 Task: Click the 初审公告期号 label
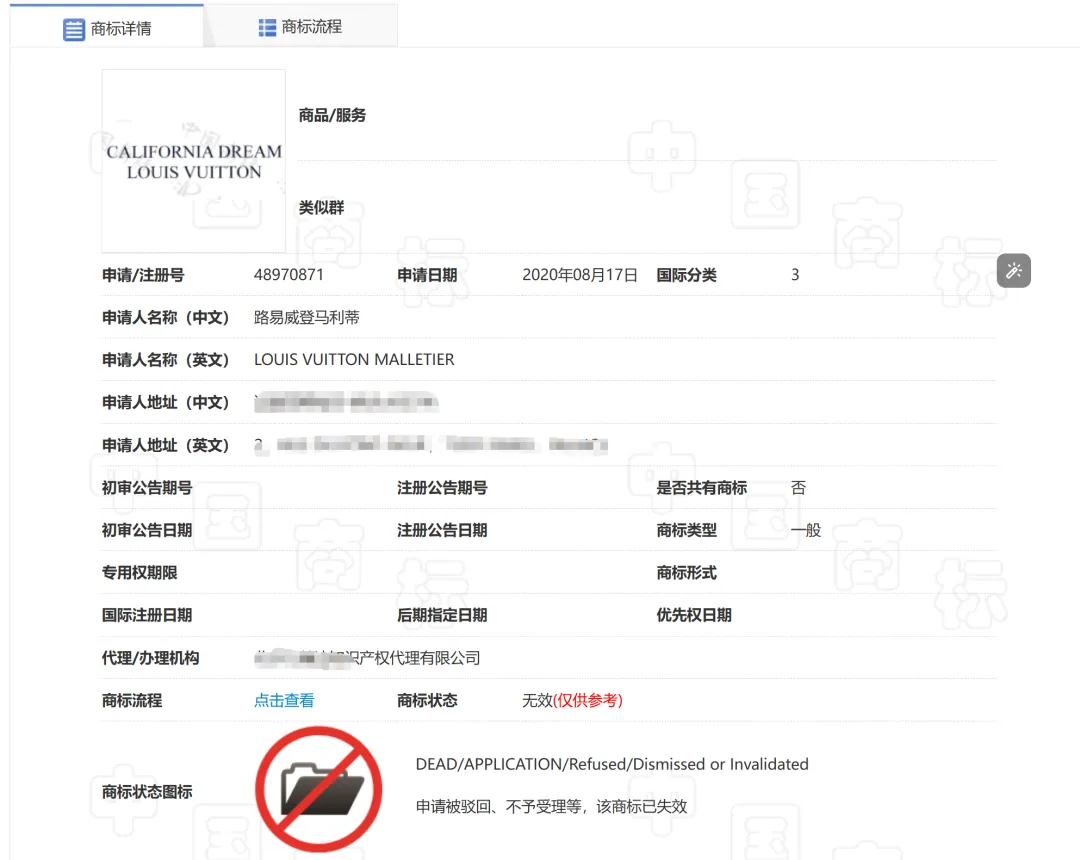tap(147, 487)
